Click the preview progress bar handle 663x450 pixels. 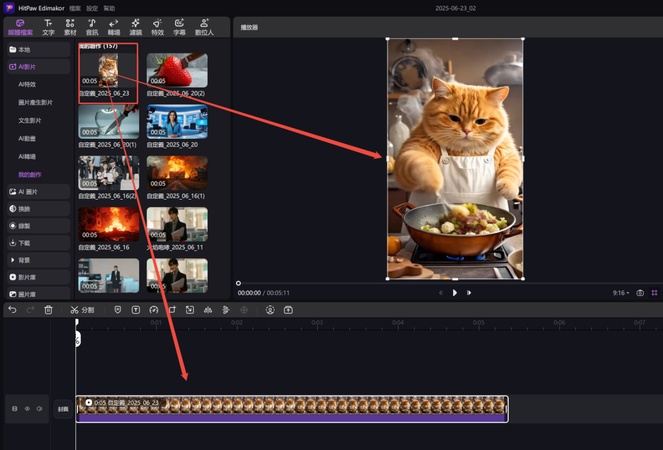coord(238,283)
